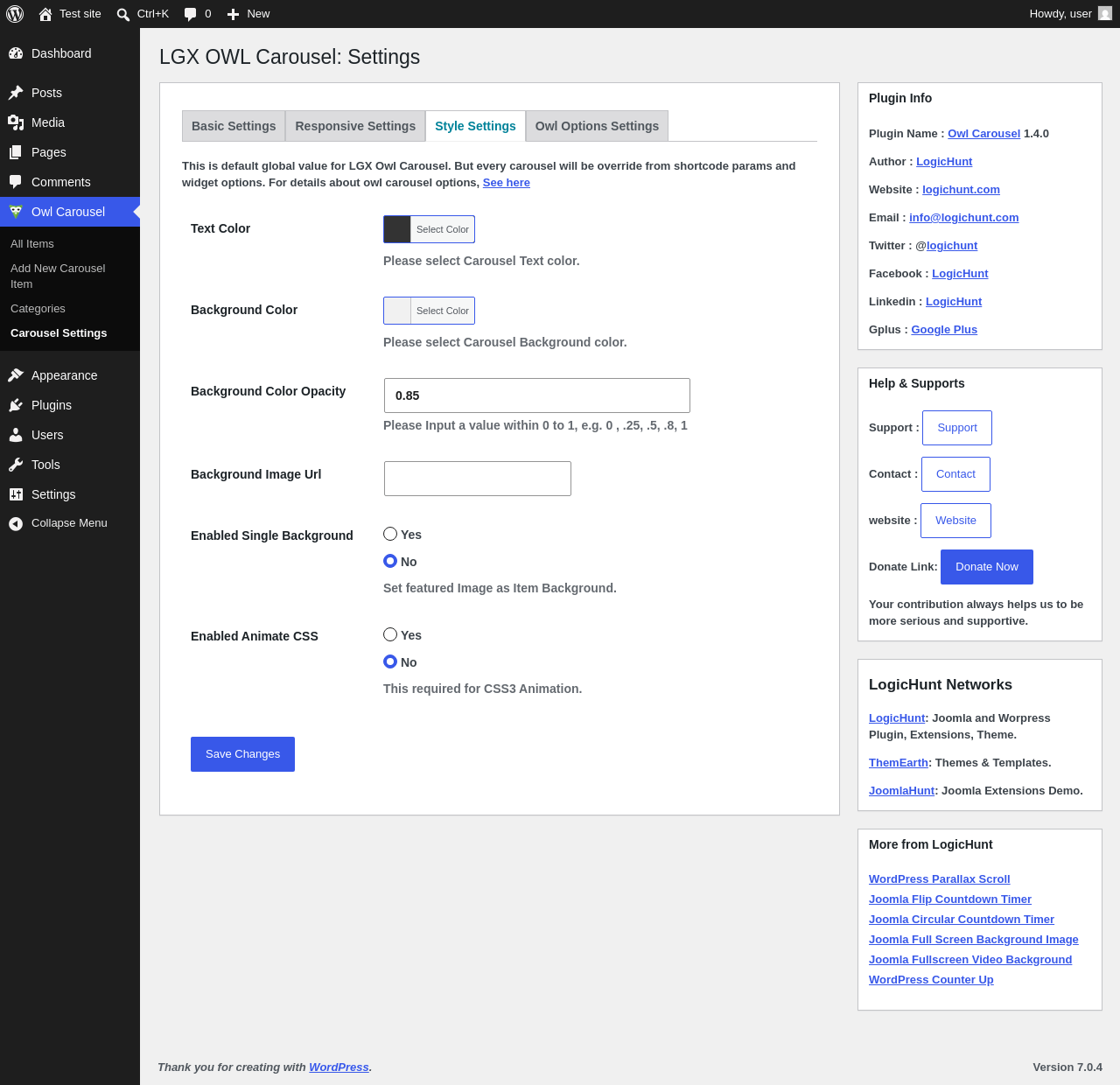The height and width of the screenshot is (1085, 1120).
Task: Open the LogicHunt author link
Action: click(944, 162)
